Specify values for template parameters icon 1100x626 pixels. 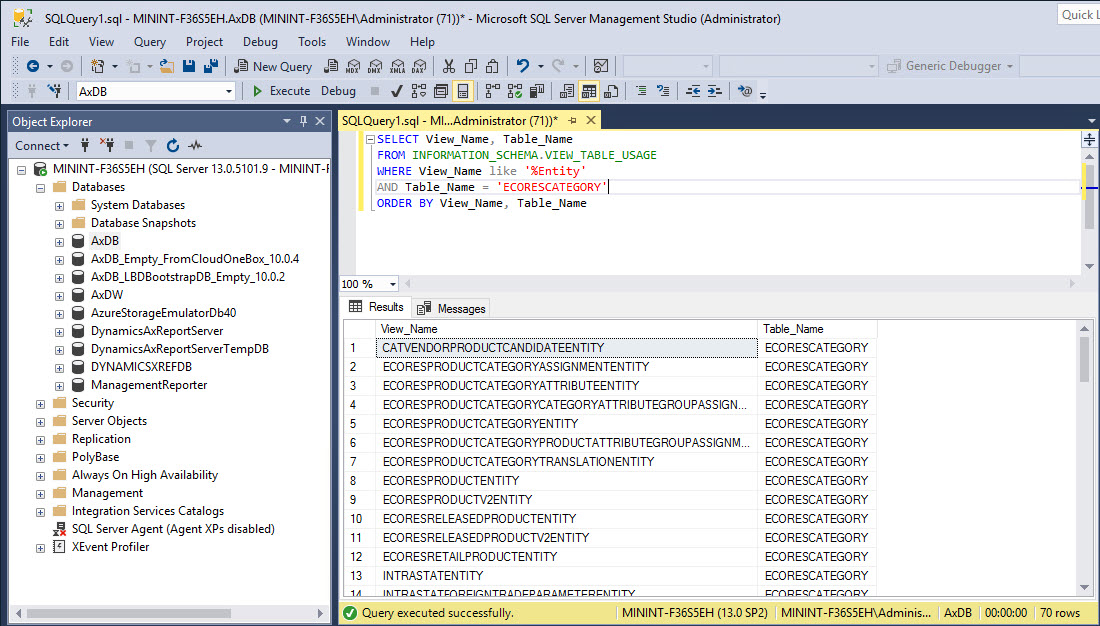(x=745, y=91)
